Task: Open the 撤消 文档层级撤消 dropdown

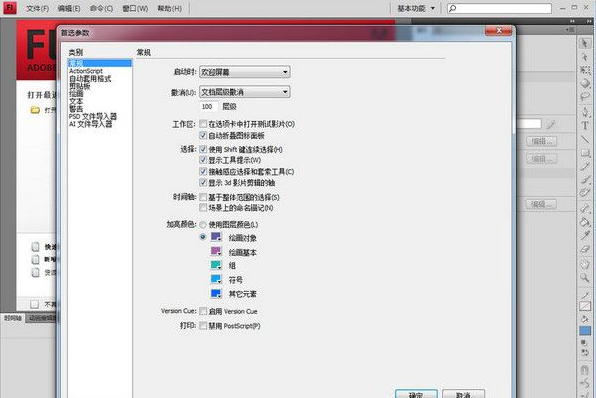Action: pos(245,92)
